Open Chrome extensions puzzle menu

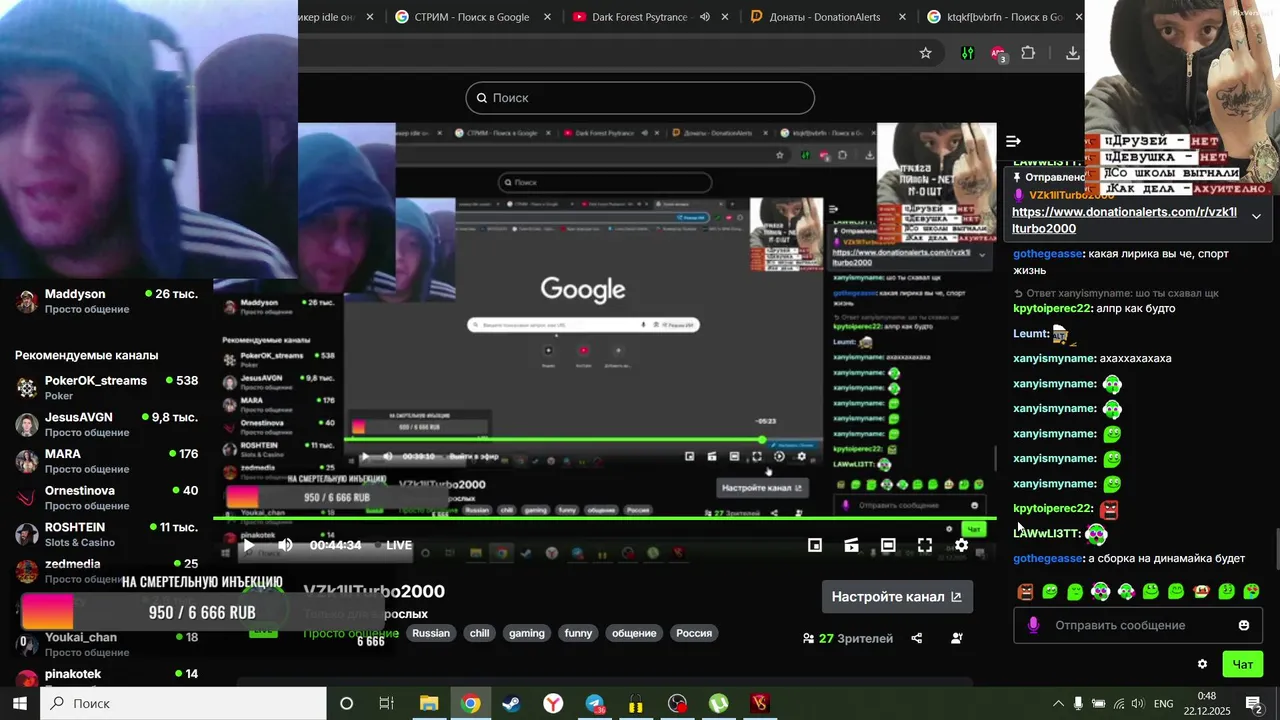(x=1028, y=53)
